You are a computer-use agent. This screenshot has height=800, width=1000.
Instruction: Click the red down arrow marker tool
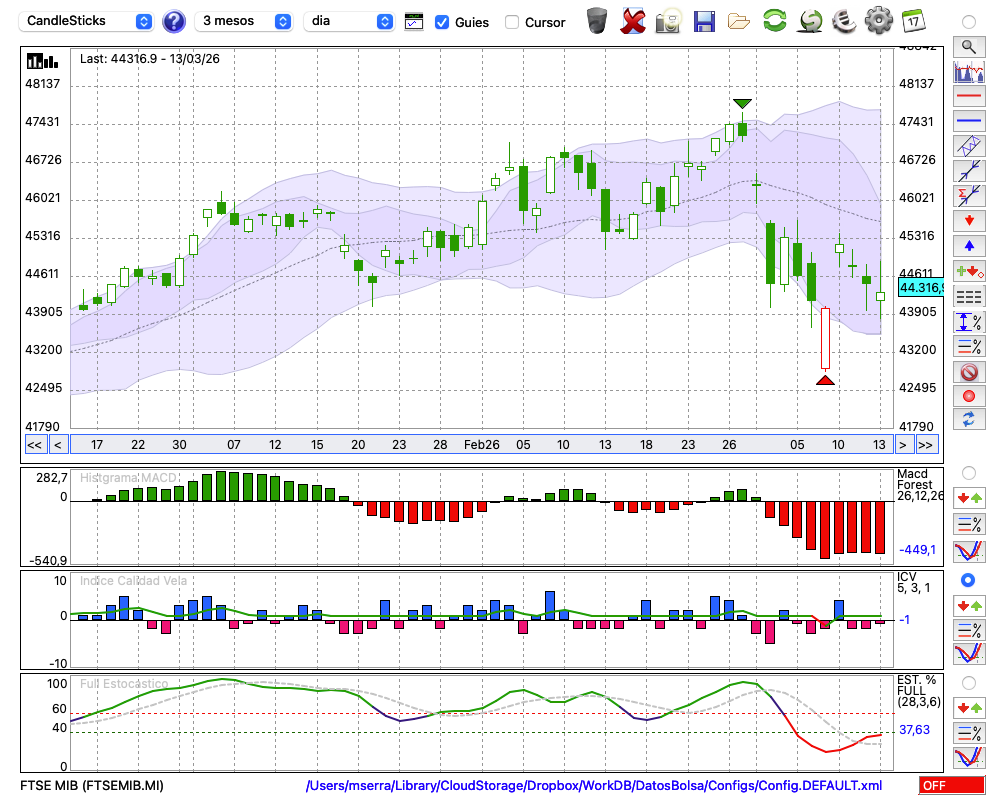point(969,221)
